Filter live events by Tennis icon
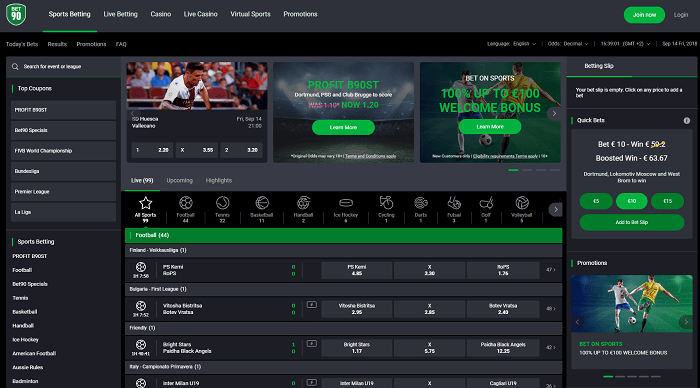700x388 pixels. coord(222,203)
